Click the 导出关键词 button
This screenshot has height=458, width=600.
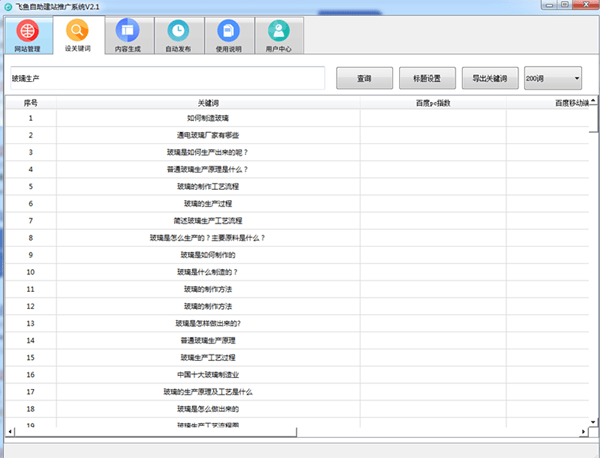click(x=489, y=78)
